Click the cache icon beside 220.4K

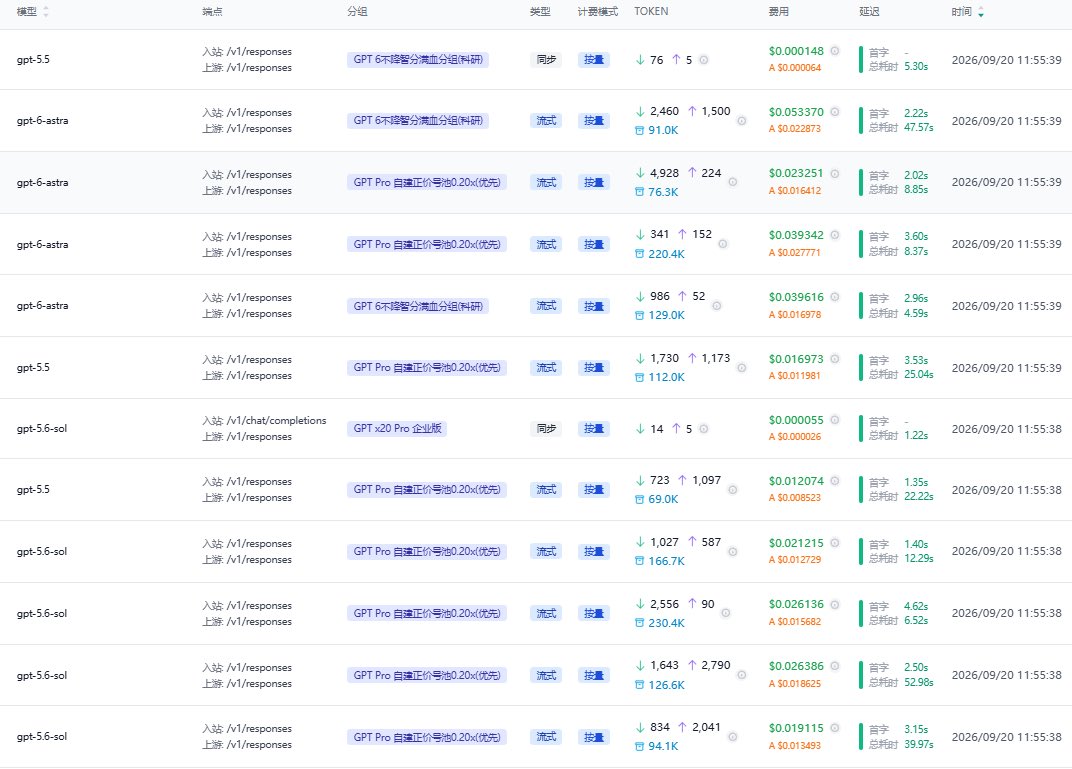pos(640,254)
